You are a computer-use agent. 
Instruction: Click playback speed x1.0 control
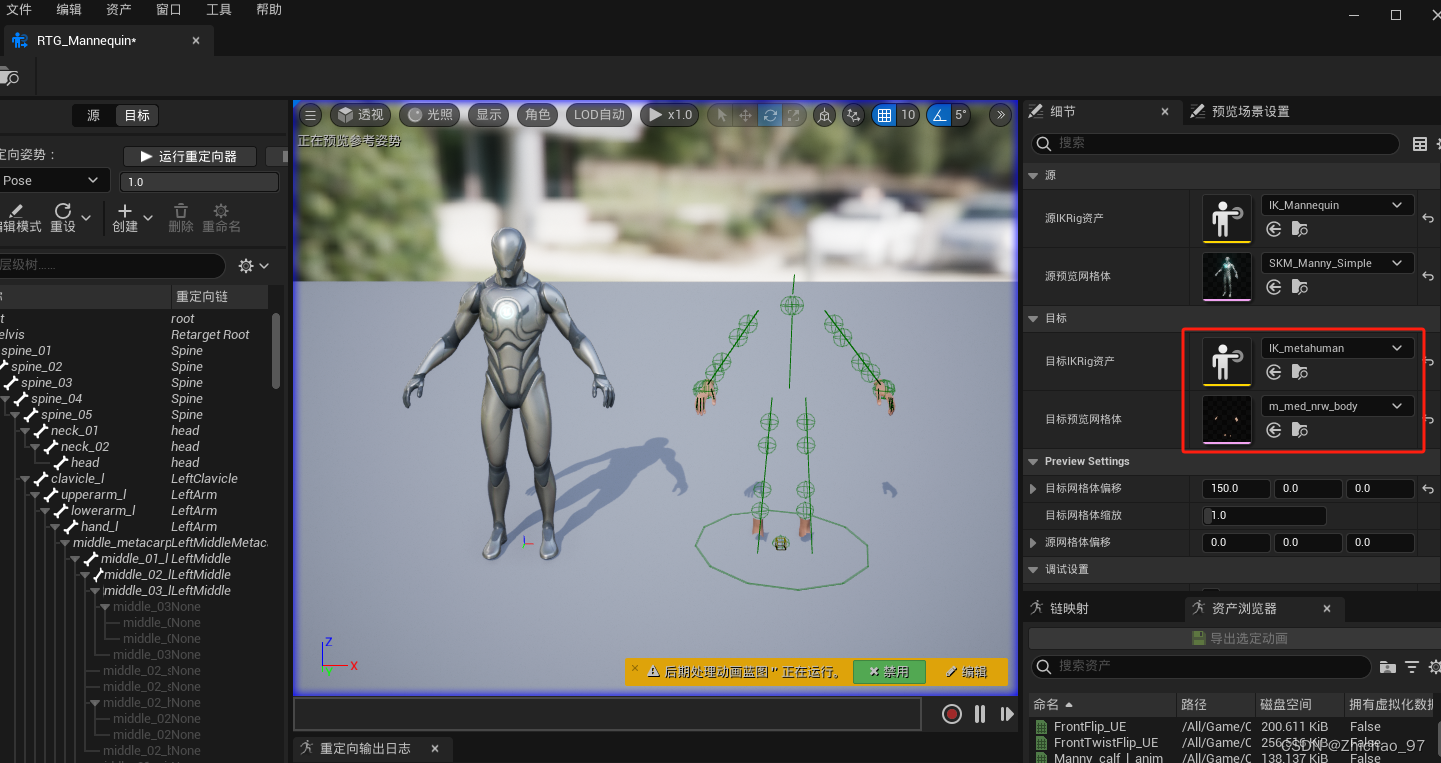pyautogui.click(x=671, y=115)
